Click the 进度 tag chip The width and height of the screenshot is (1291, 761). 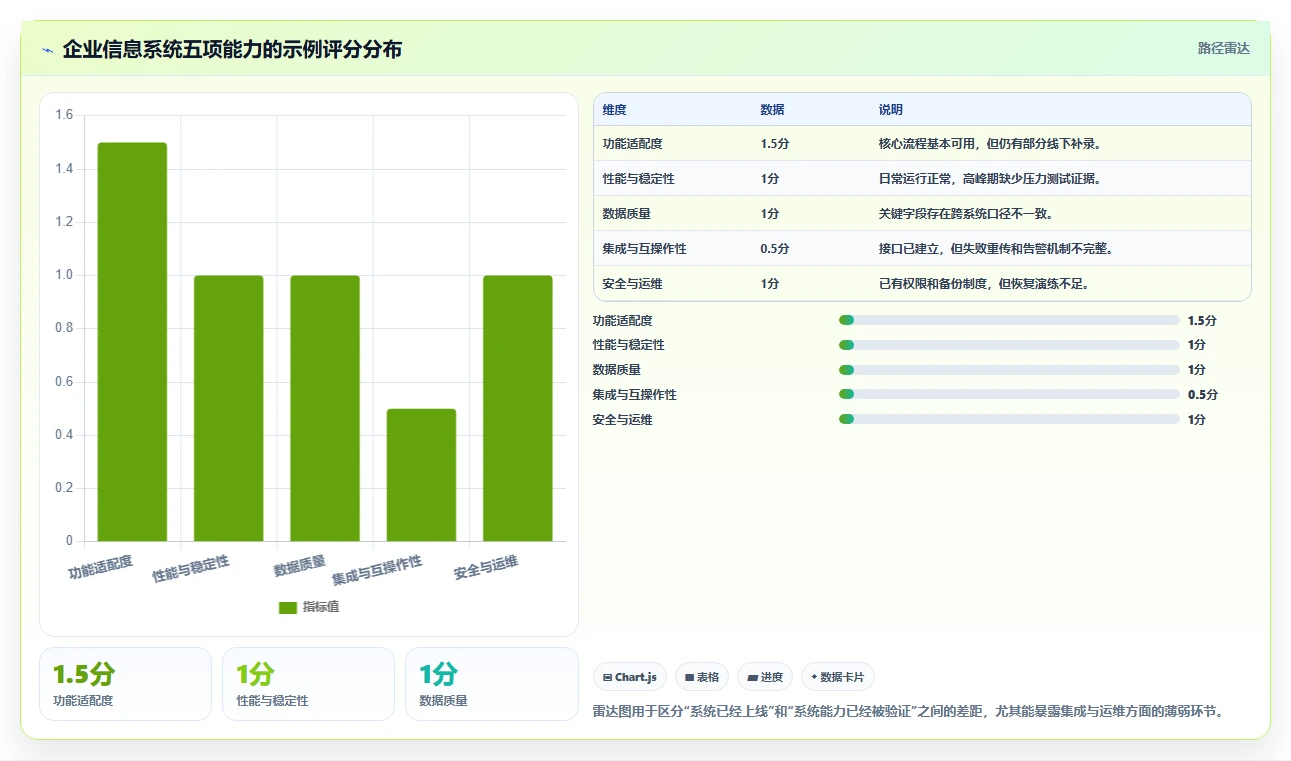point(765,677)
